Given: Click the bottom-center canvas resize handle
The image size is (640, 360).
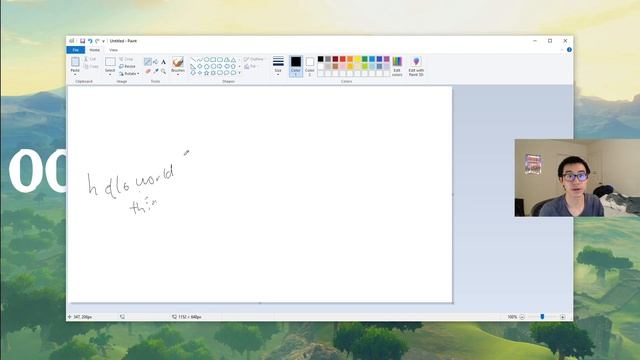Looking at the screenshot, I should [x=260, y=303].
